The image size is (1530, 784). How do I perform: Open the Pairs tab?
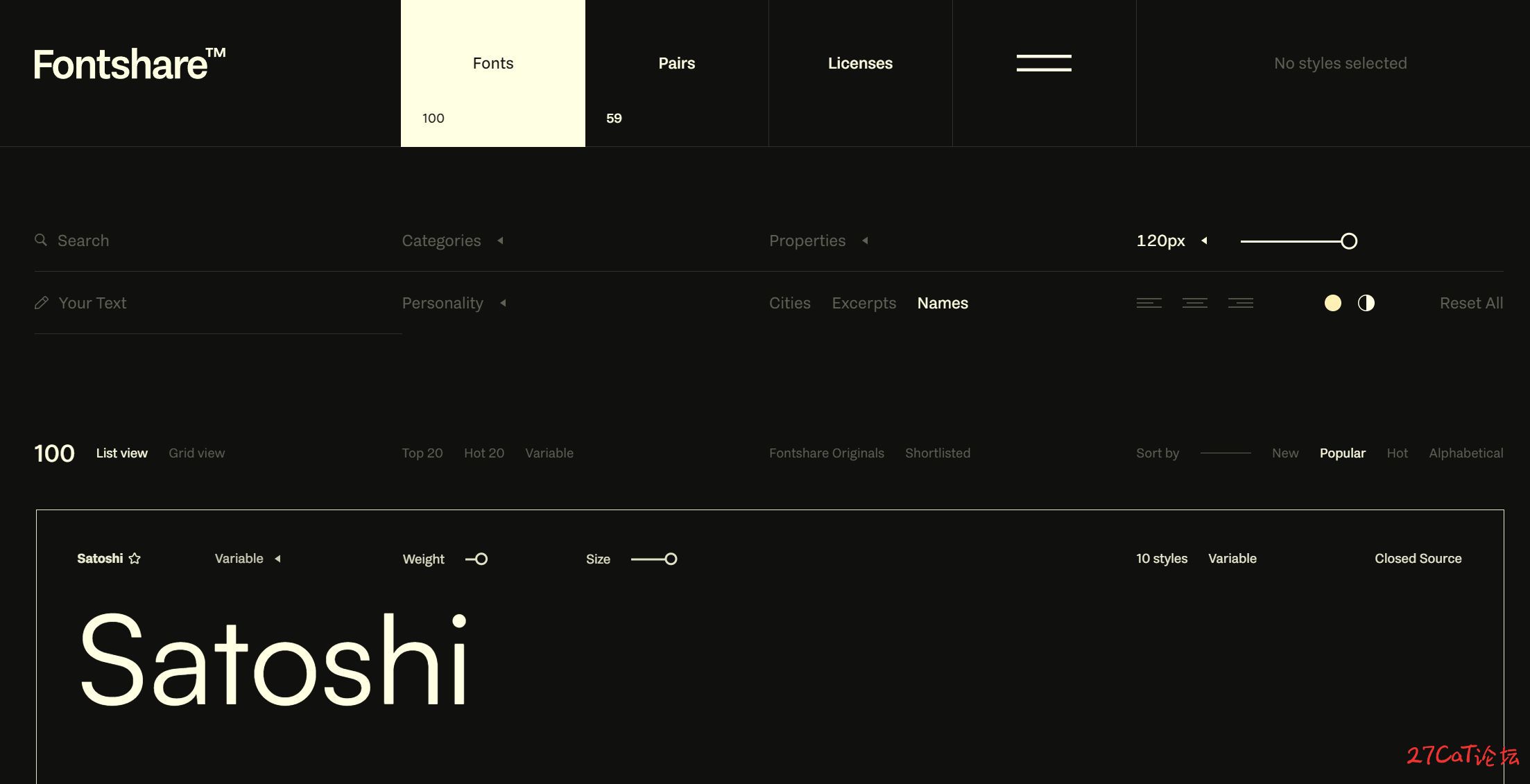click(677, 73)
